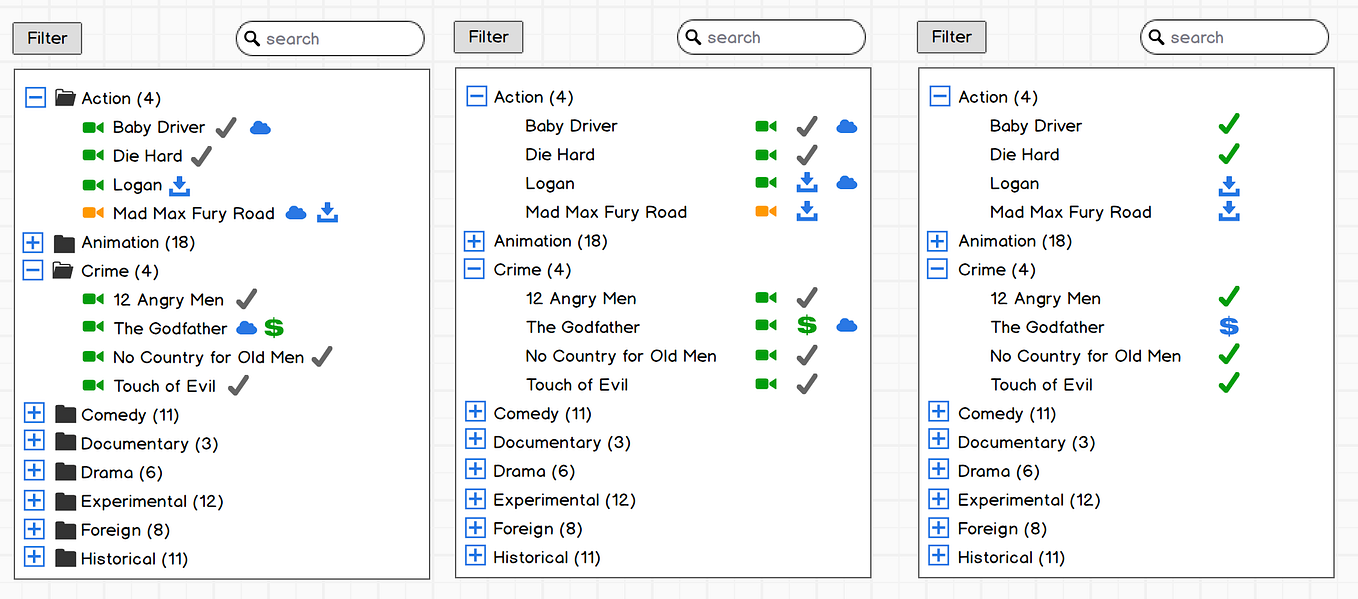
Task: Click the middle panel's Filter button
Action: point(488,37)
